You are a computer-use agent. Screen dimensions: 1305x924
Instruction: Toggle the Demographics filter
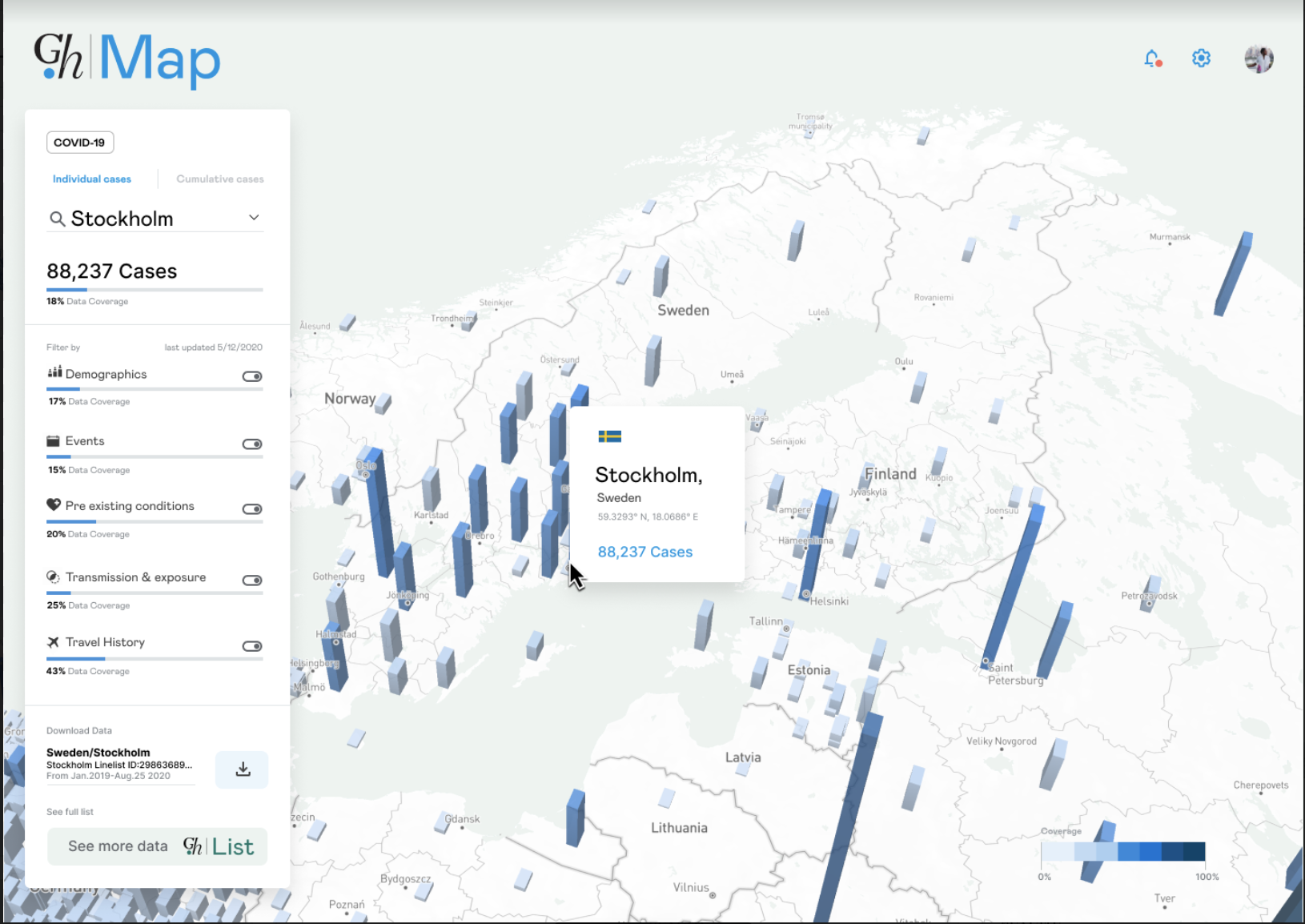pos(252,376)
